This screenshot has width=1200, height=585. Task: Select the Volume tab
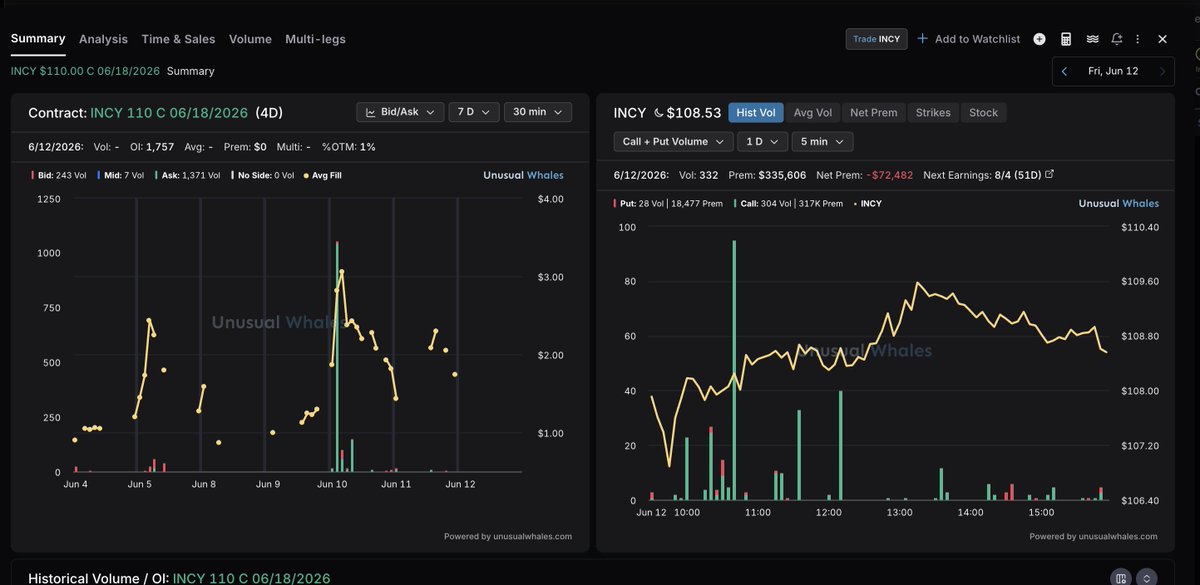(250, 39)
